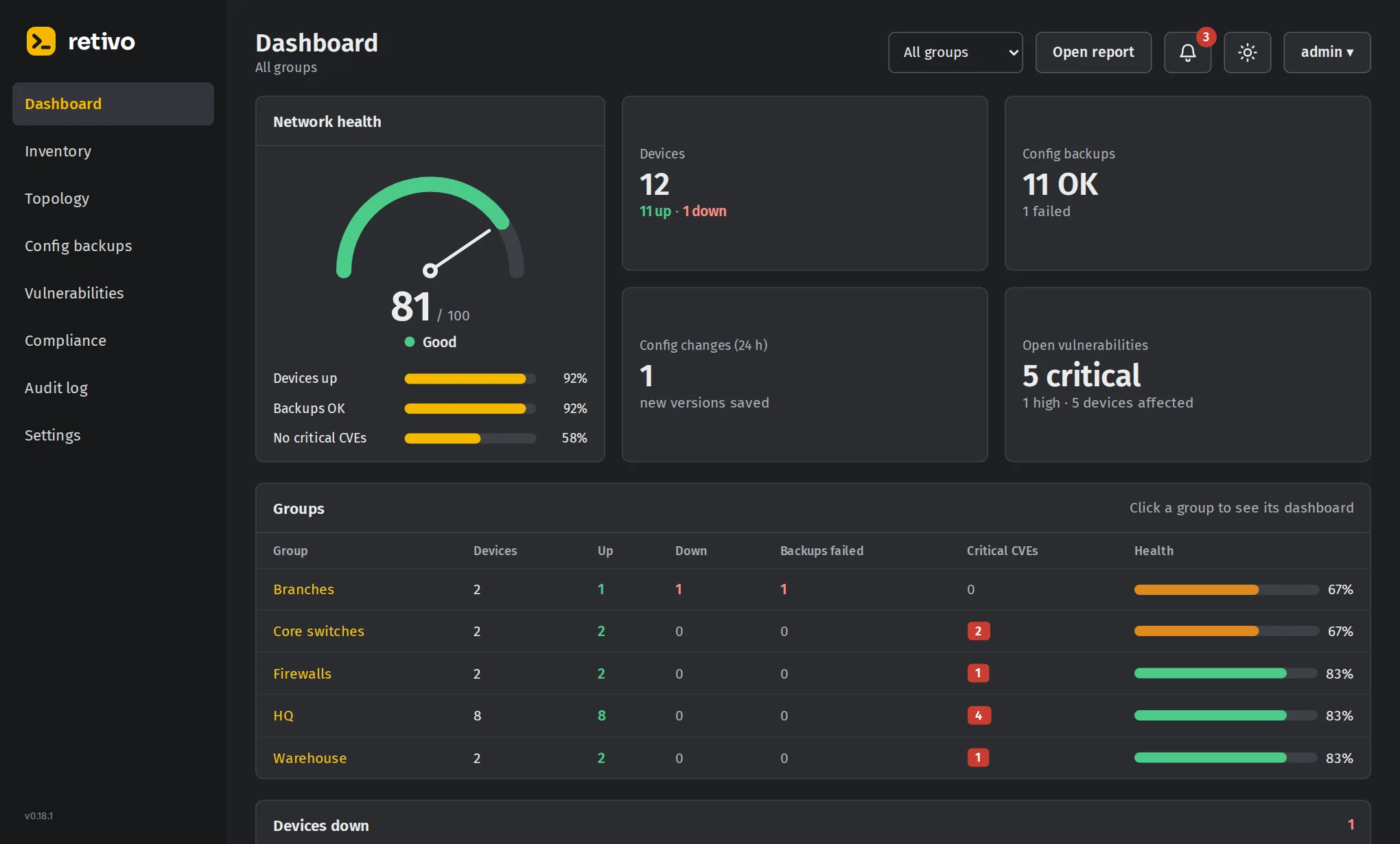
Task: Toggle light theme with sun icon
Action: 1247,52
